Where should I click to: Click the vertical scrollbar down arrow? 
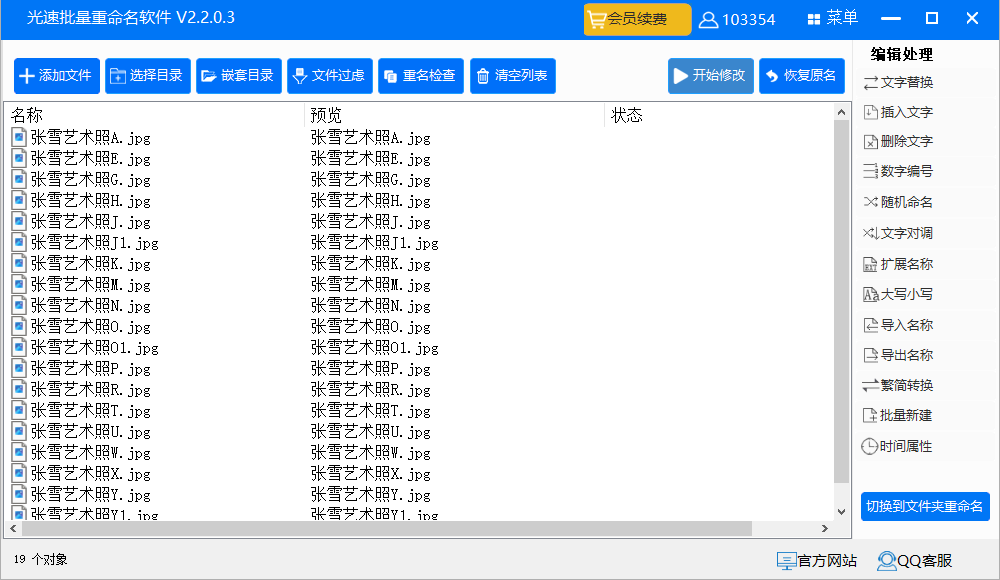point(841,512)
